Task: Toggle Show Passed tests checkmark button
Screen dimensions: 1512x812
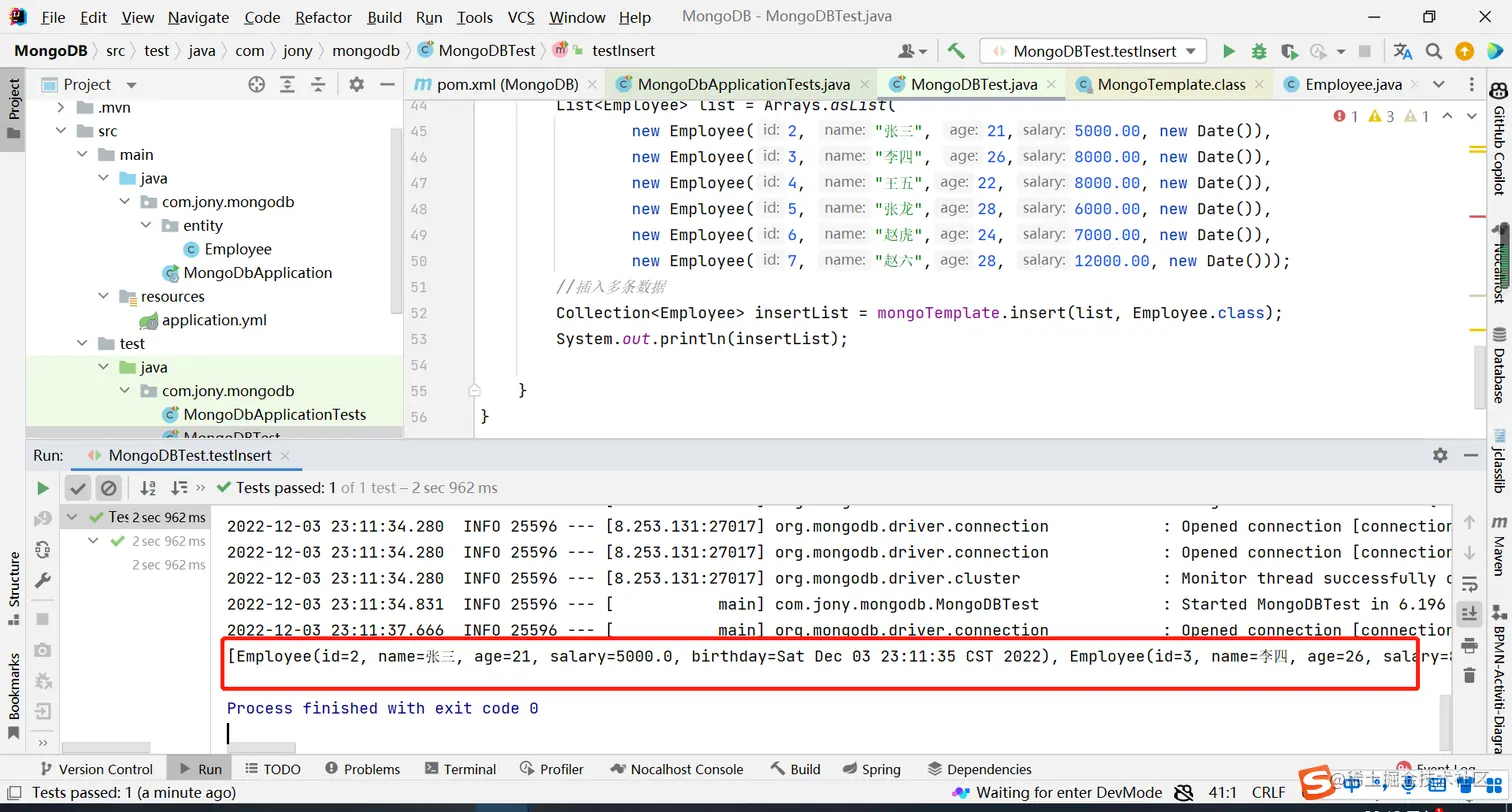Action: tap(77, 488)
